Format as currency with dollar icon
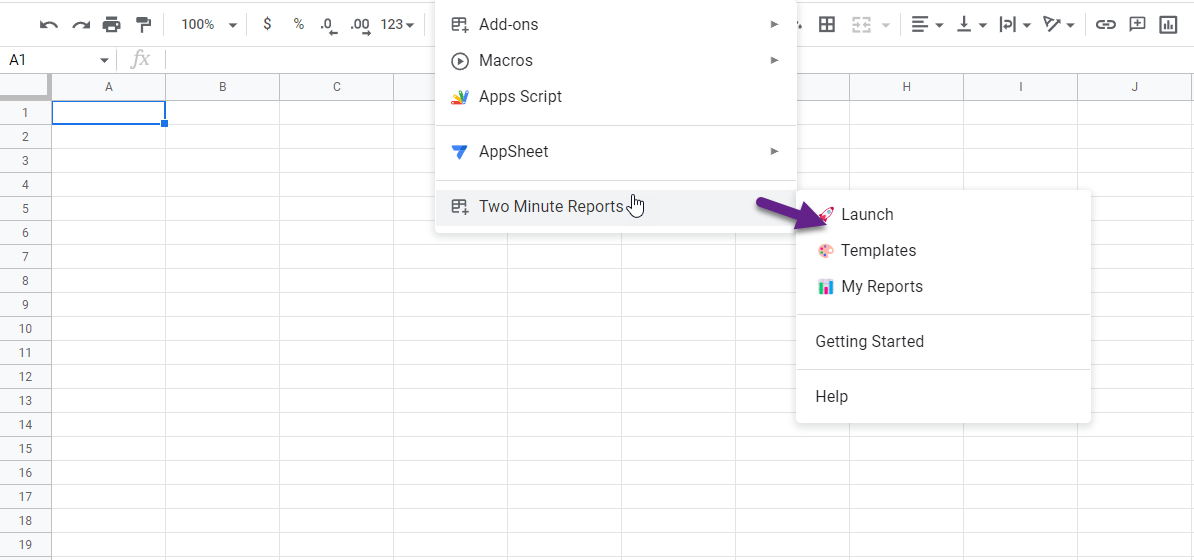Image resolution: width=1194 pixels, height=560 pixels. pyautogui.click(x=267, y=24)
